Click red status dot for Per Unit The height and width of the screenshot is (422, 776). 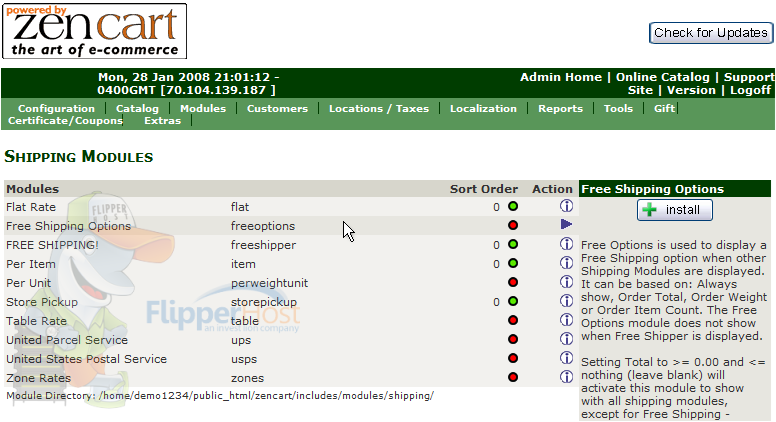click(513, 282)
